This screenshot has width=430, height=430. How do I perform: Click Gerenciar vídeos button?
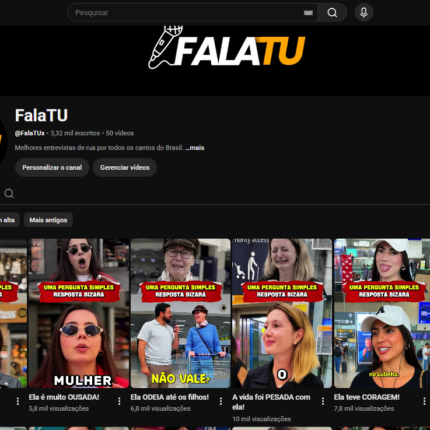point(125,167)
